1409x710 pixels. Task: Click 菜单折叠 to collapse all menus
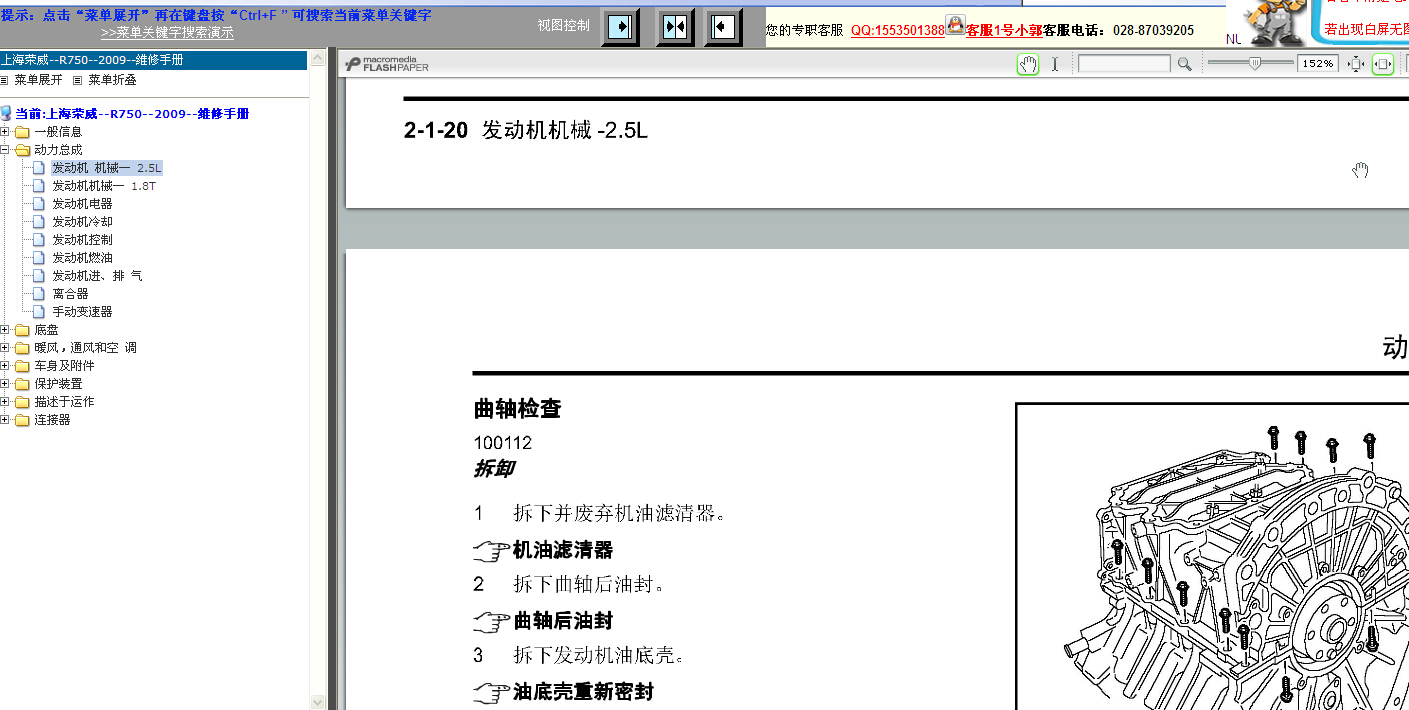[112, 80]
